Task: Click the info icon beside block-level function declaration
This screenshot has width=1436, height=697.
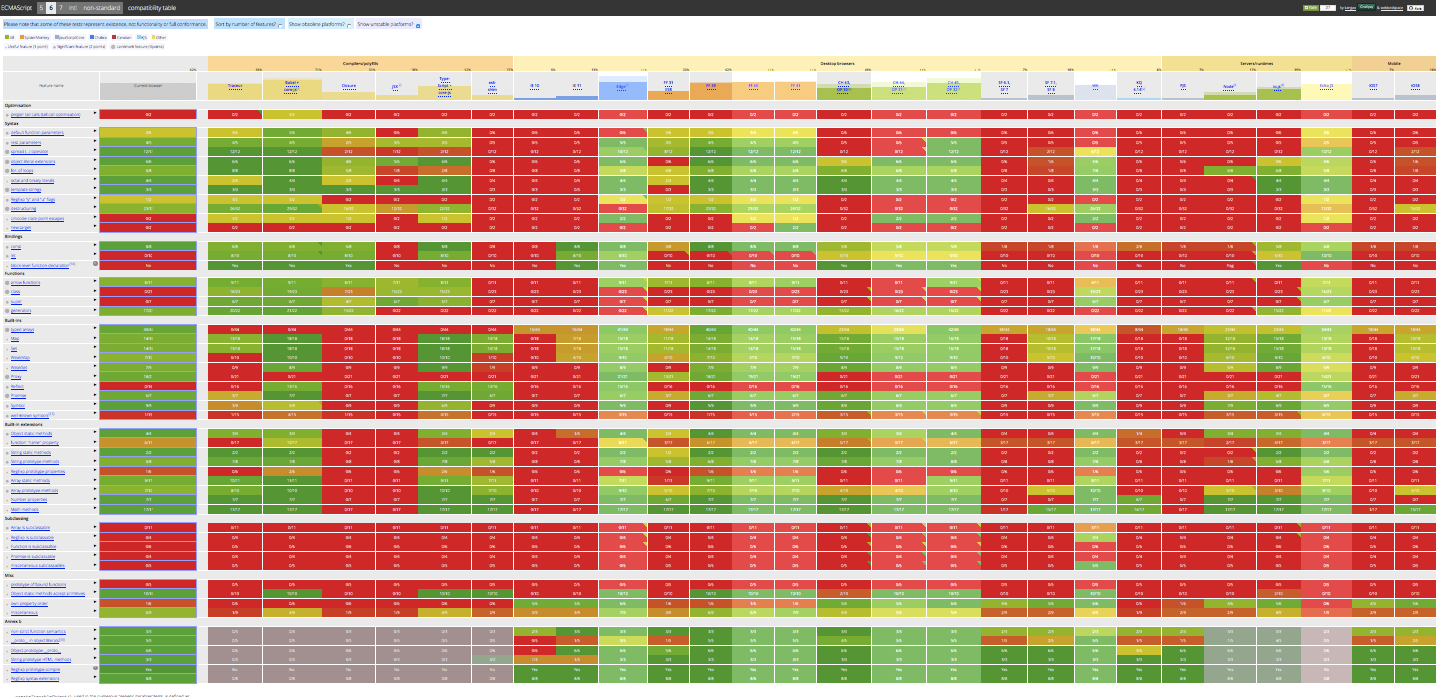Action: 95,263
